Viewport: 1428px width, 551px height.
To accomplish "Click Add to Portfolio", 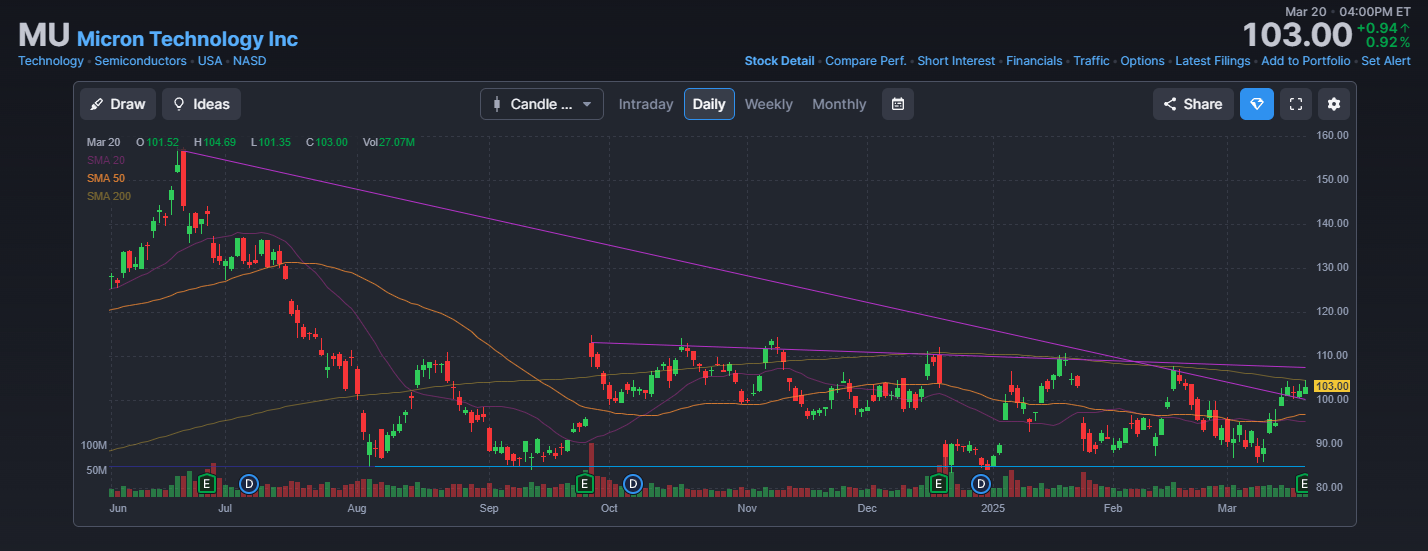I will coord(1305,61).
